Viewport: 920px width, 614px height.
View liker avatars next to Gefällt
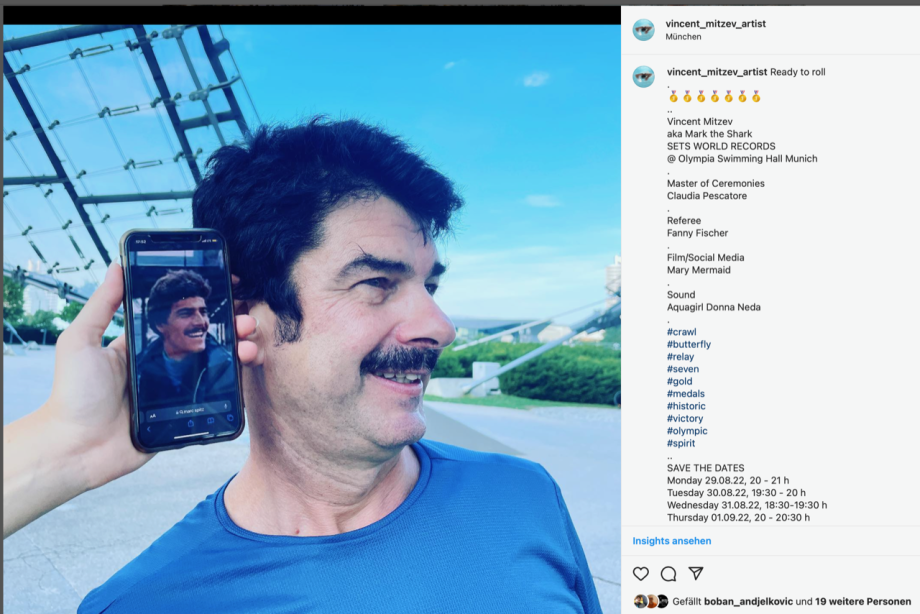tap(651, 601)
